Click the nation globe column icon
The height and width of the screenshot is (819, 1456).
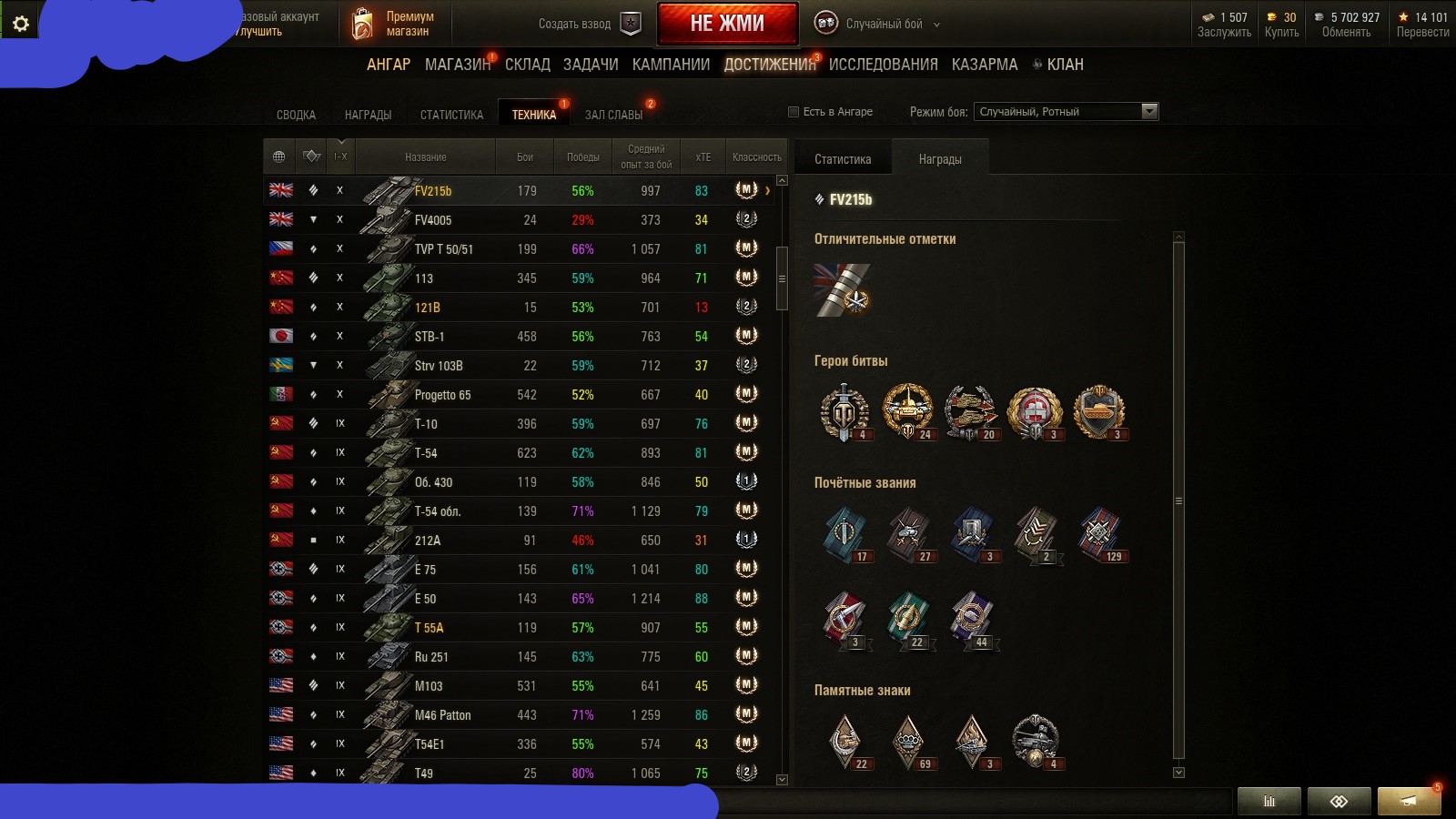[x=278, y=157]
